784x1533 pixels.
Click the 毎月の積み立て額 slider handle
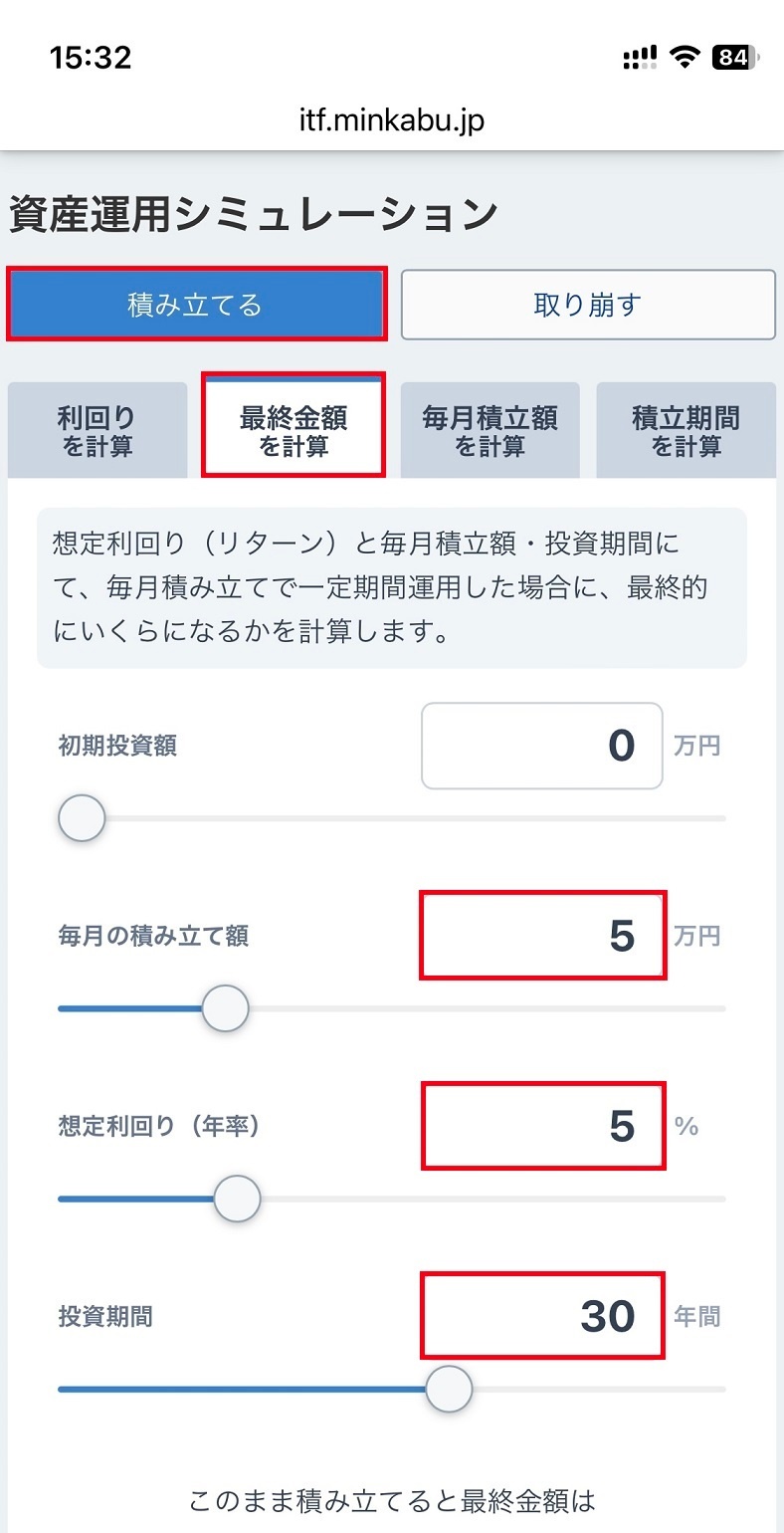[225, 1008]
